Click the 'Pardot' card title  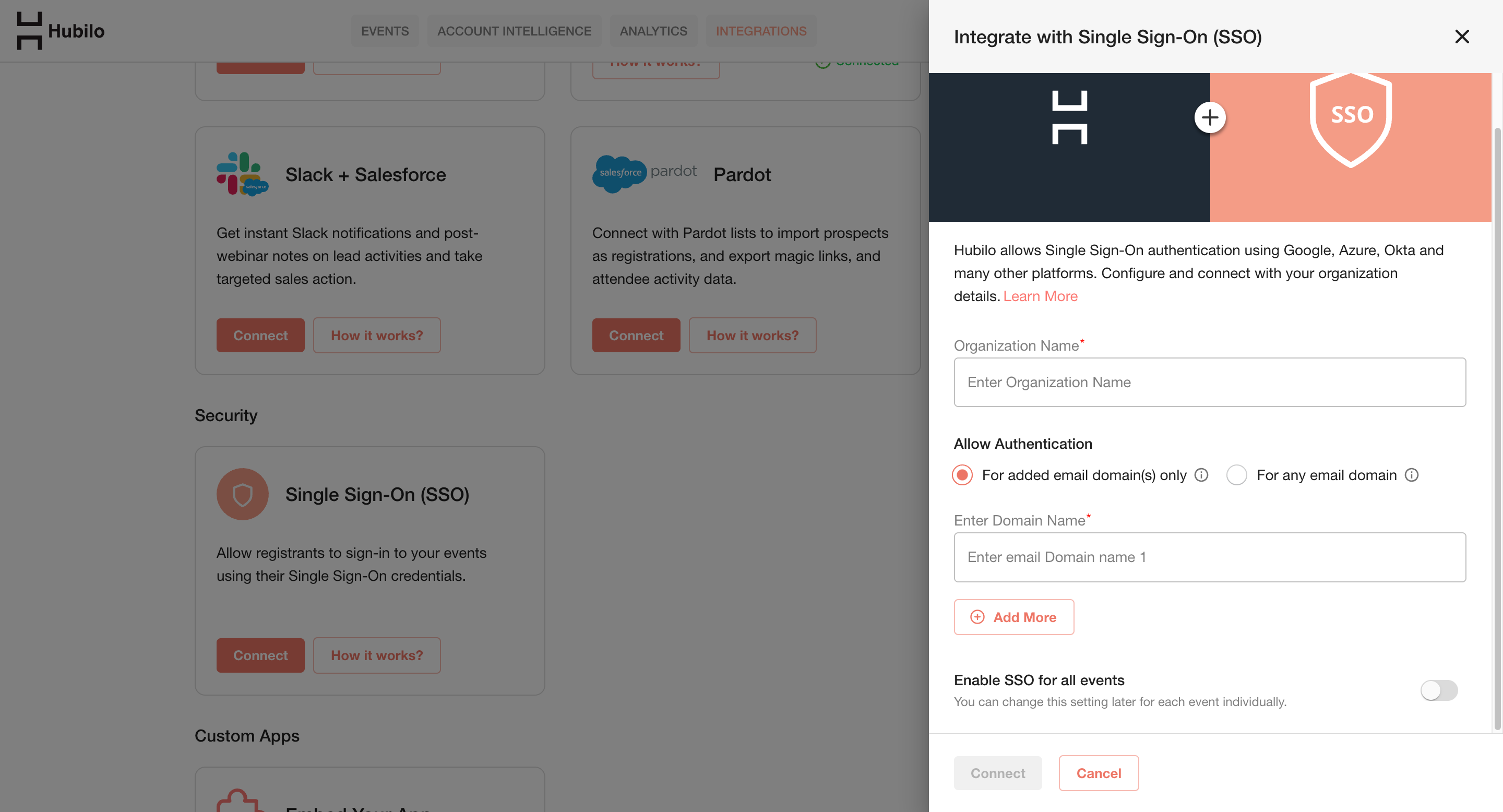tap(742, 174)
